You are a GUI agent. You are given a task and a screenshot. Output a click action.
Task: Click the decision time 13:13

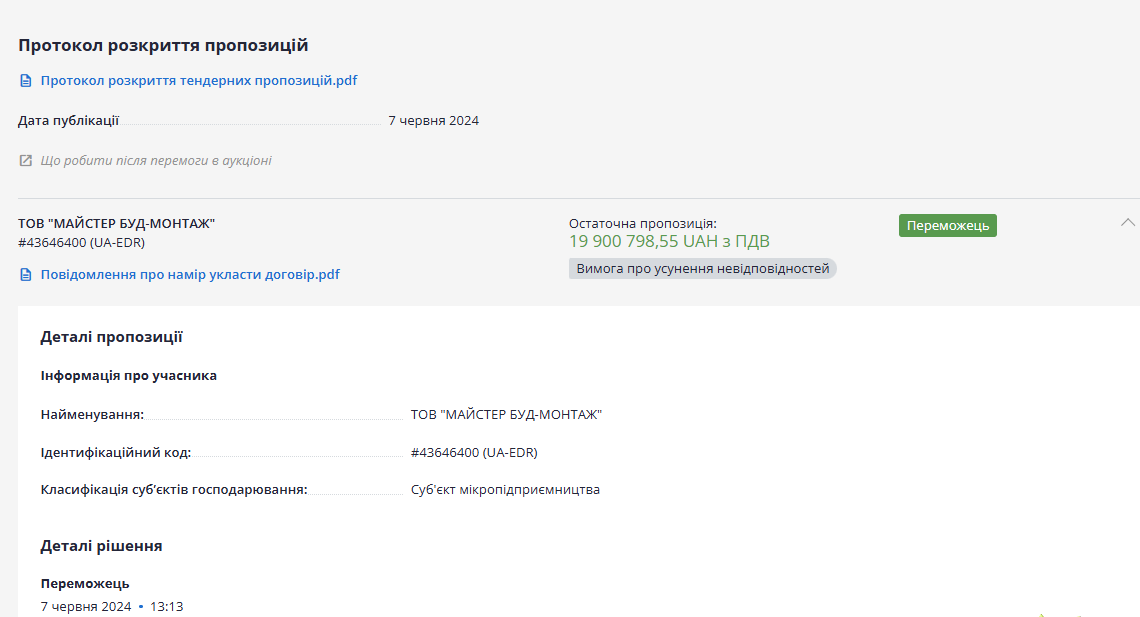tap(167, 606)
